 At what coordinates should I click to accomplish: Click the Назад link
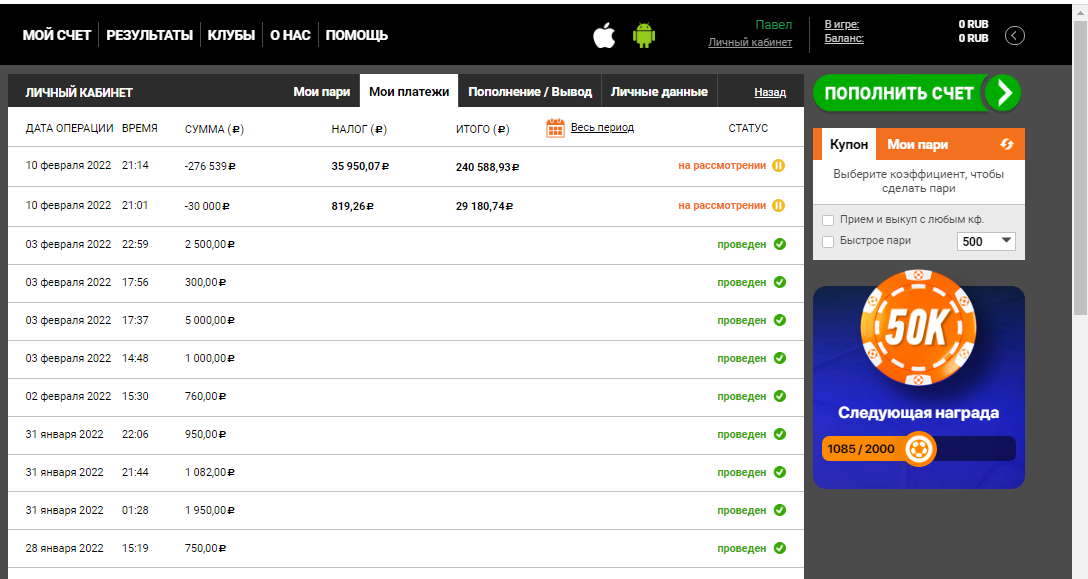click(770, 92)
